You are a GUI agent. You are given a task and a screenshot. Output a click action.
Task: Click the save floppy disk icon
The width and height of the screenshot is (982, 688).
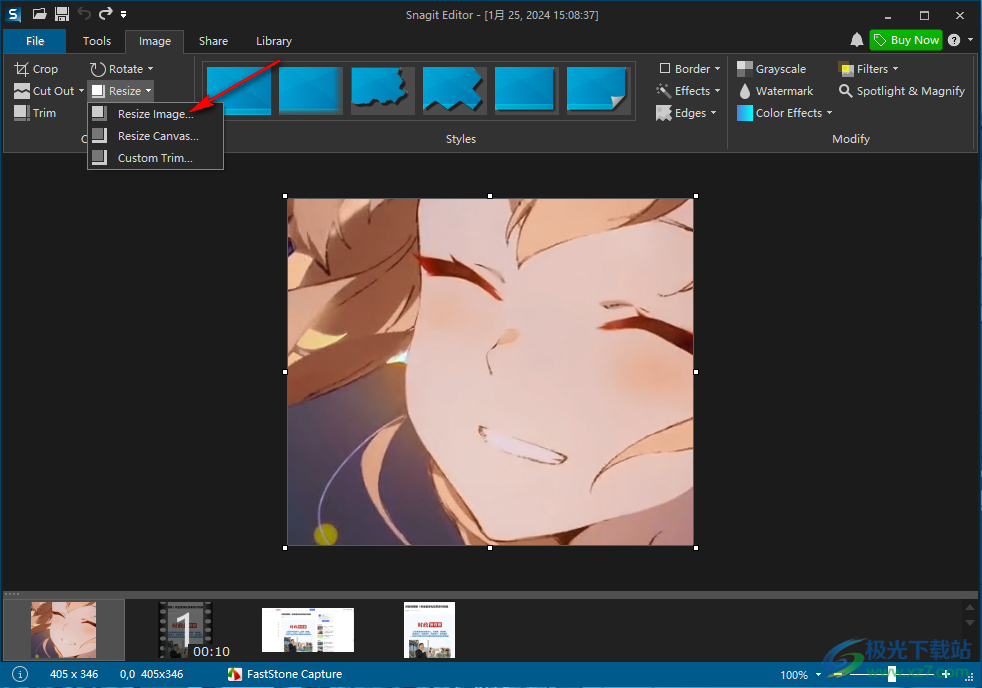61,14
